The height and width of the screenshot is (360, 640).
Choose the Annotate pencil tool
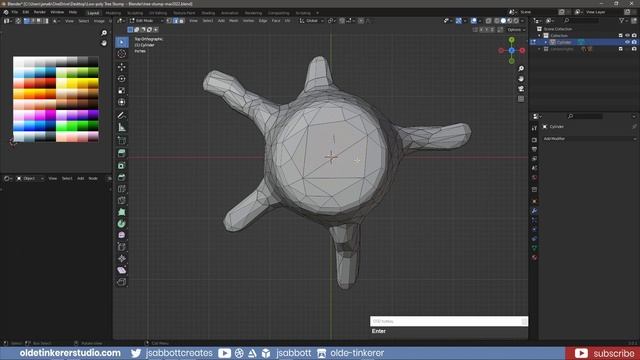click(122, 116)
